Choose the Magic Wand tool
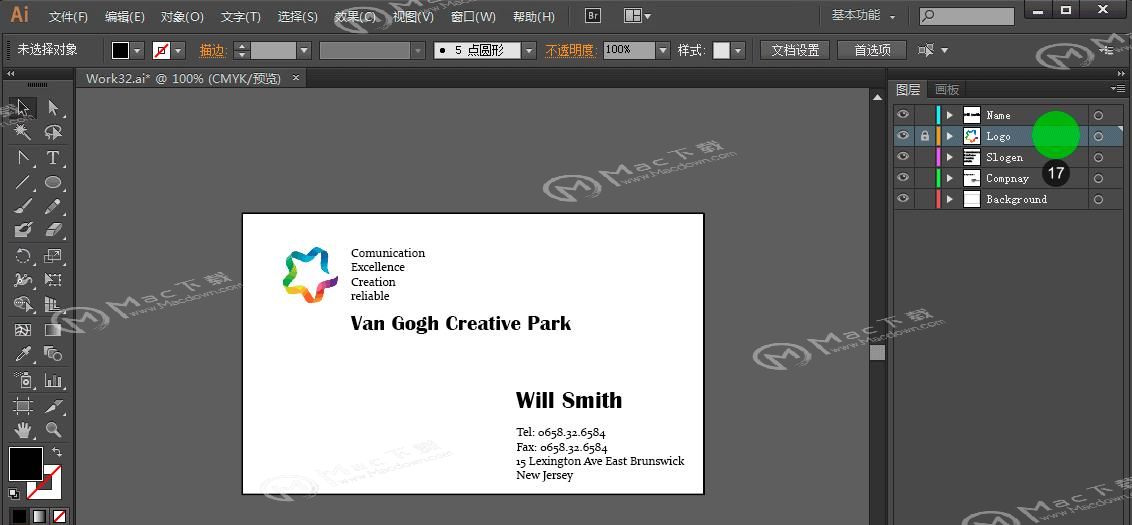Viewport: 1132px width, 525px height. tap(23, 132)
